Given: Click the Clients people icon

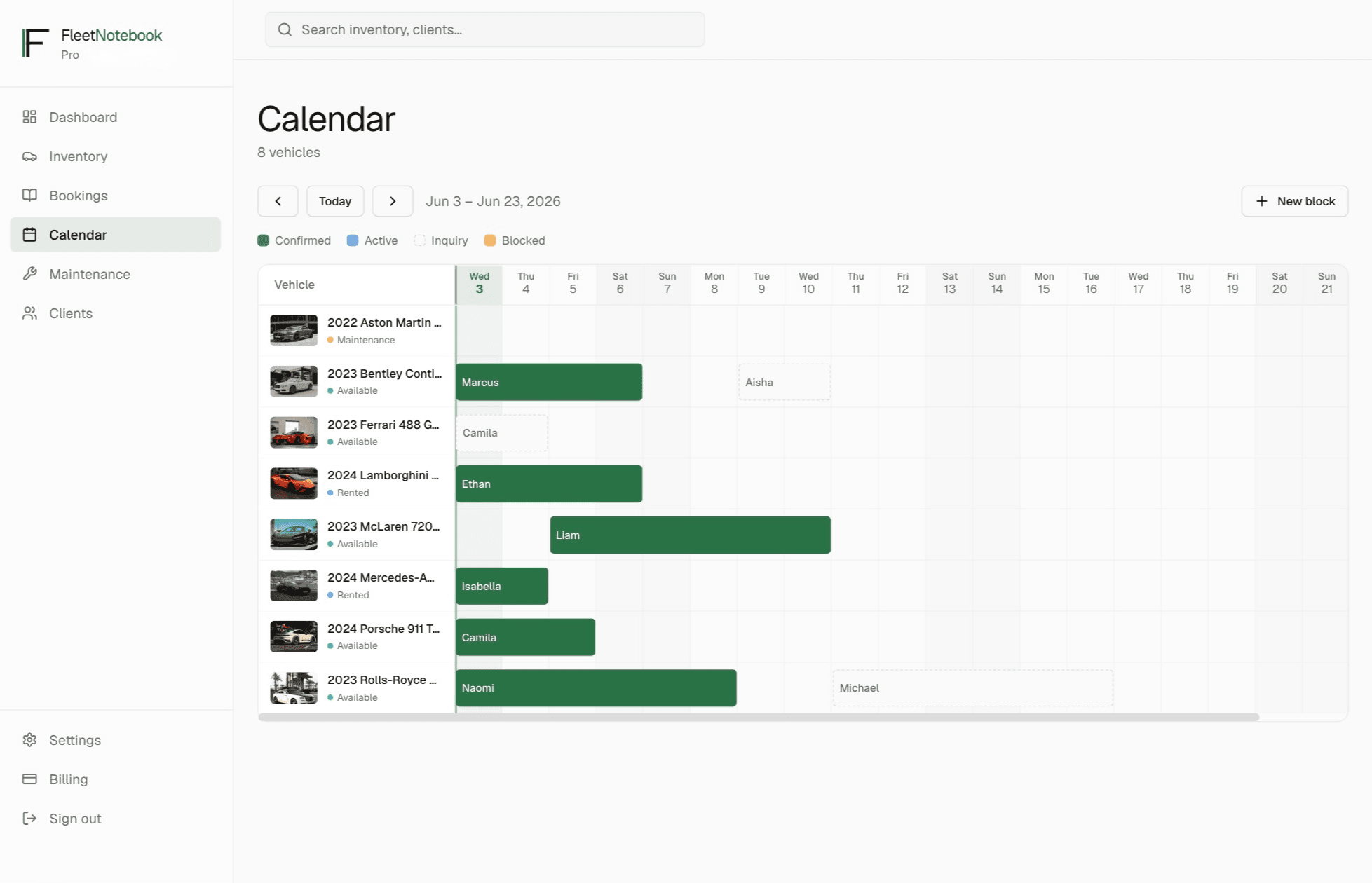Looking at the screenshot, I should [x=29, y=313].
